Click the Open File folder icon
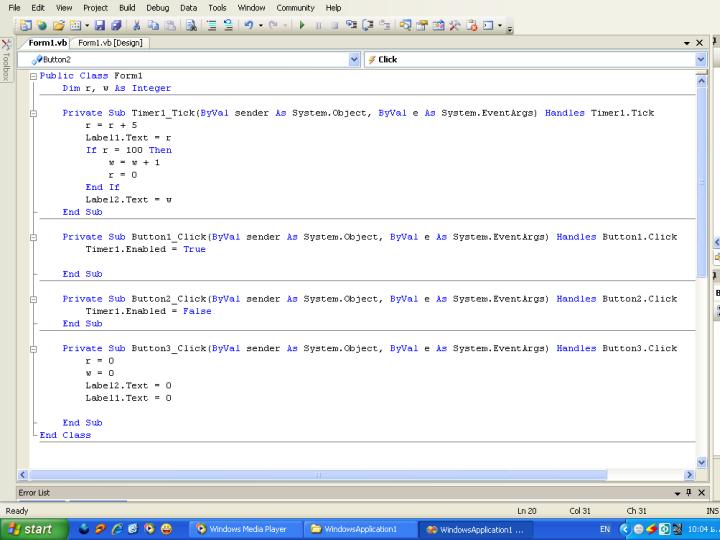720x540 pixels. pyautogui.click(x=58, y=25)
